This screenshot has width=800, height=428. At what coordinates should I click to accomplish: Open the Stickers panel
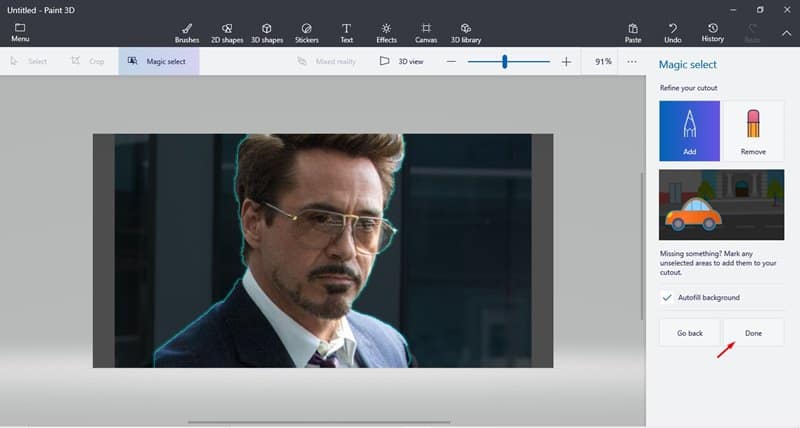(307, 33)
